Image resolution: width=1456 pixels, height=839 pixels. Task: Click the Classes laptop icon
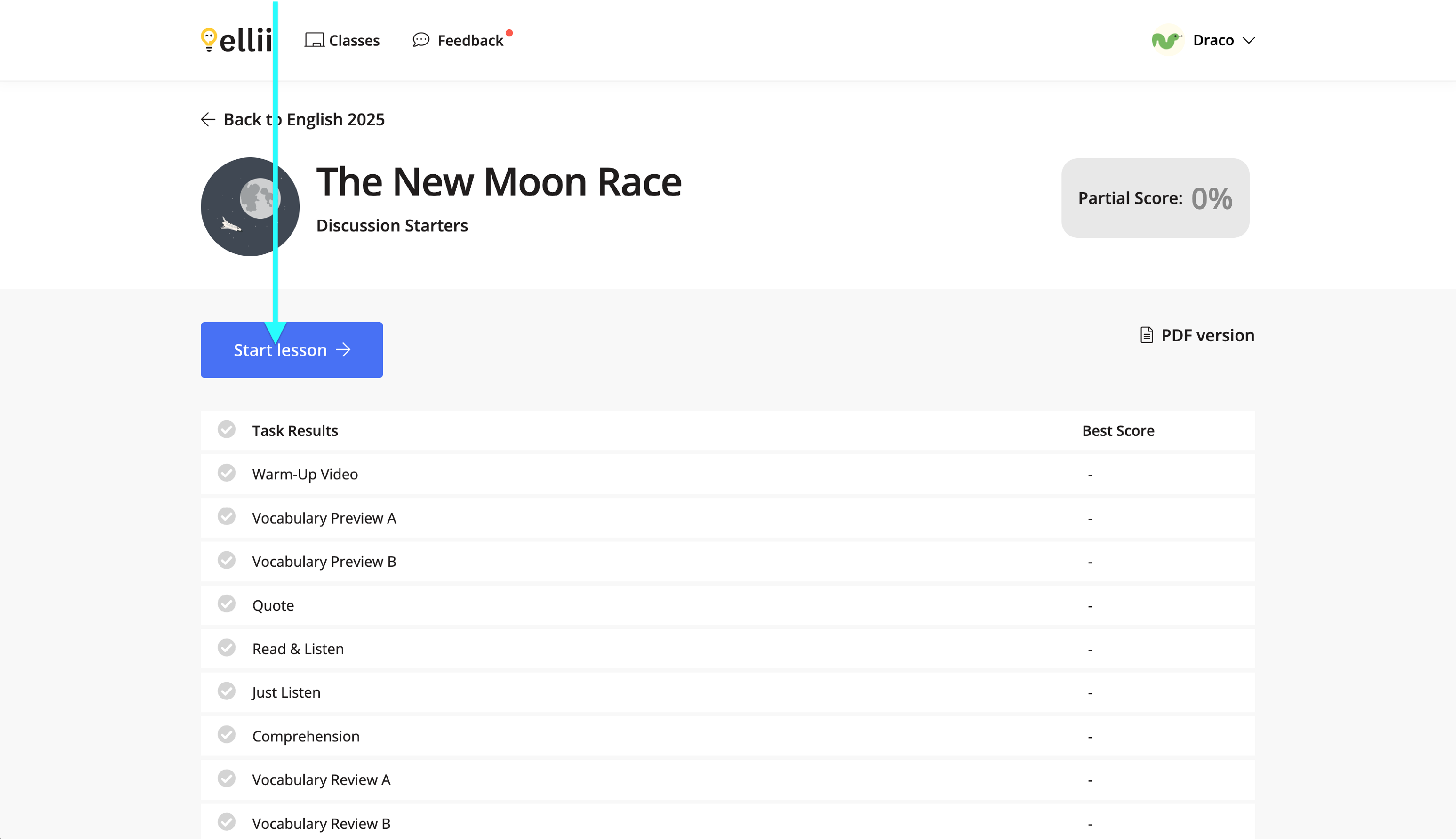coord(314,40)
